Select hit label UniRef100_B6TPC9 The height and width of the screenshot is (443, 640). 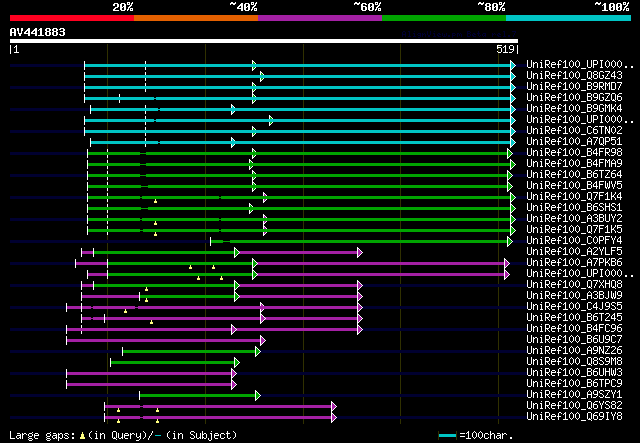[x=574, y=384]
